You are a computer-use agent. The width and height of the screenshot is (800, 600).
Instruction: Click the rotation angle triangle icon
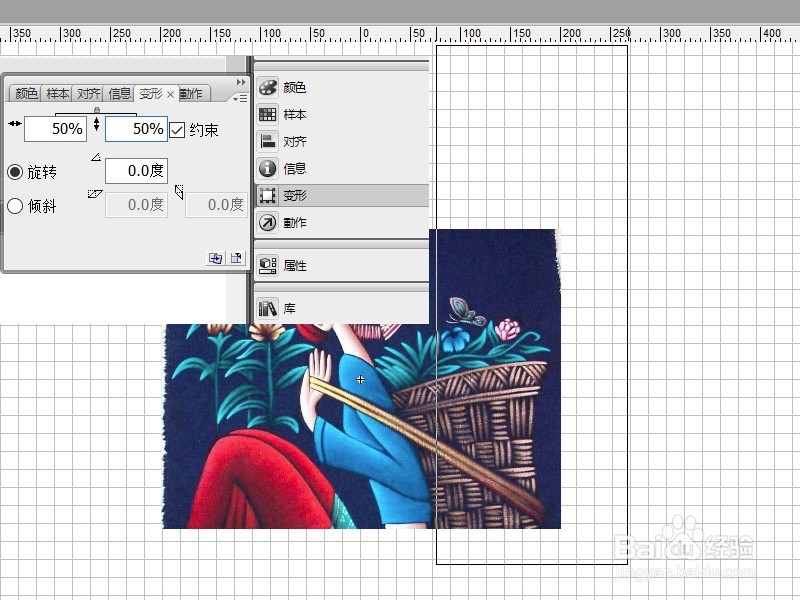96,157
